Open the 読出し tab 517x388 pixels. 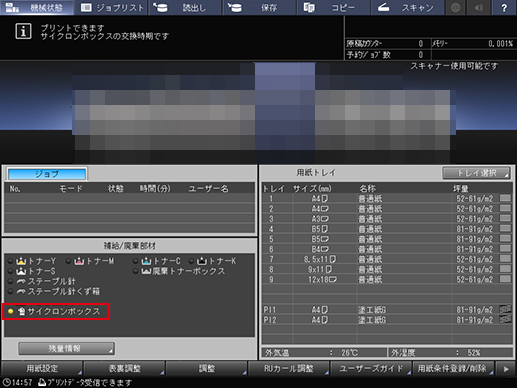(x=185, y=7)
